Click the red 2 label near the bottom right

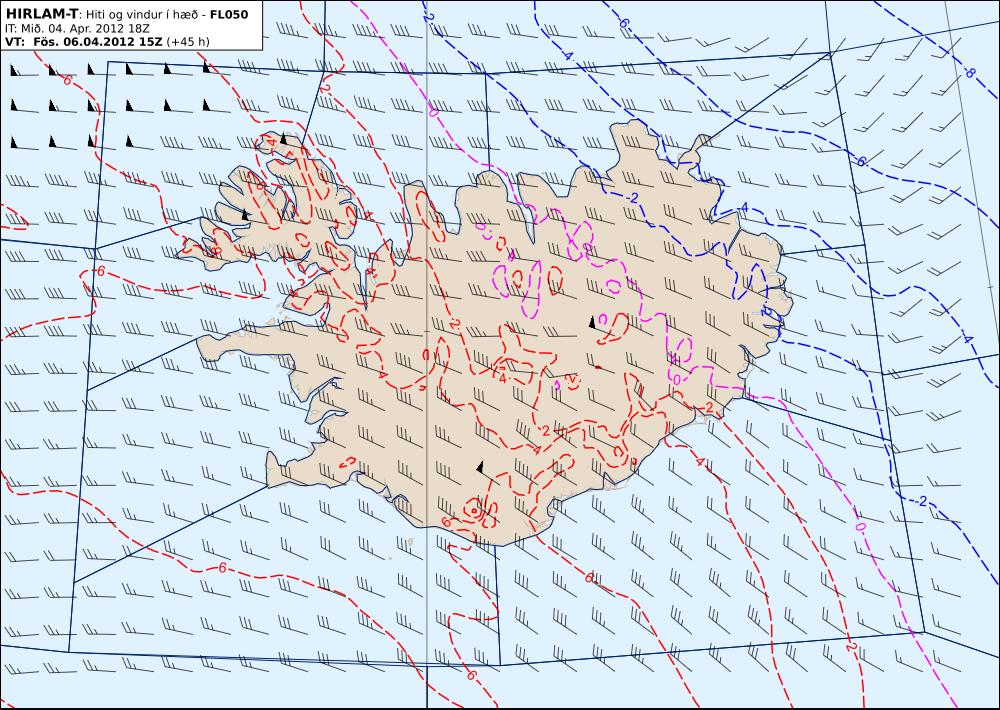[852, 646]
